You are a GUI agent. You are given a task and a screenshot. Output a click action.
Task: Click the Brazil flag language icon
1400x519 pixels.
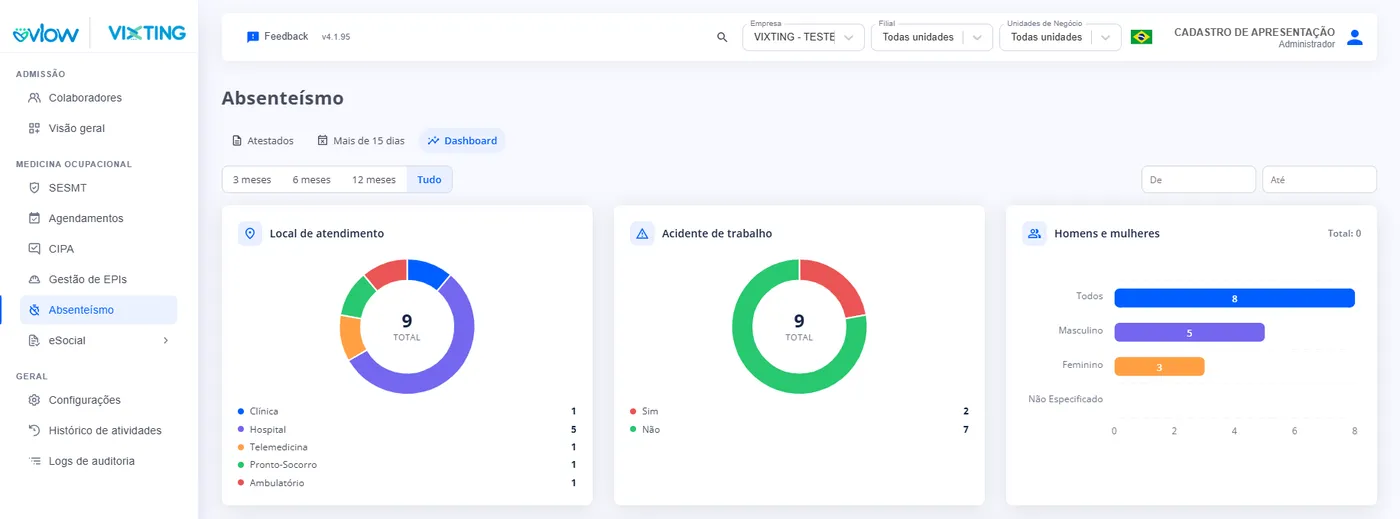pos(1141,37)
